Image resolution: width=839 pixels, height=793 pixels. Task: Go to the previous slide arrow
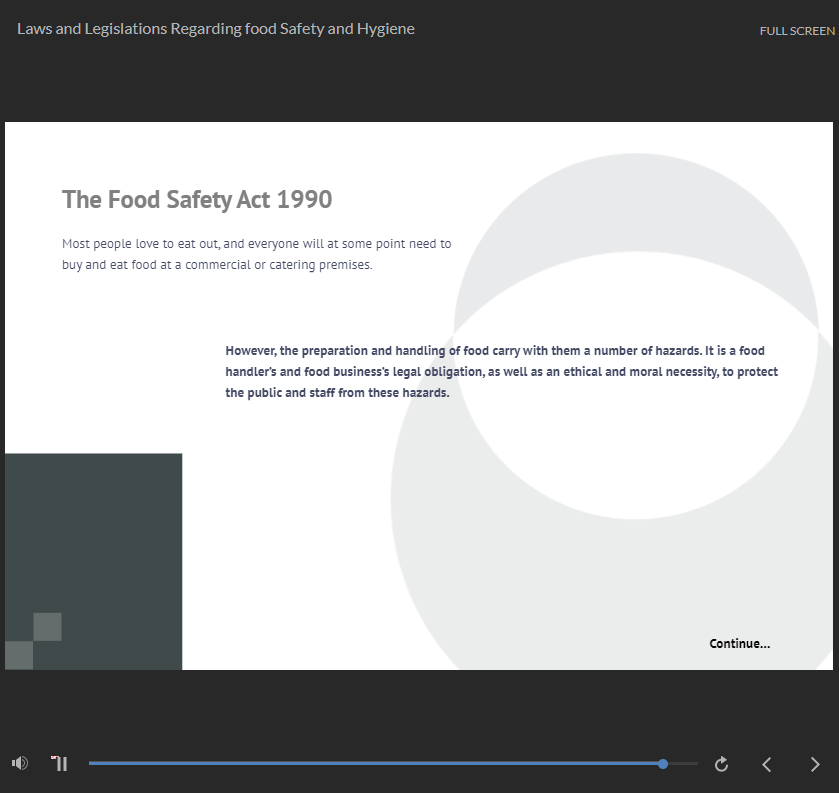(x=767, y=764)
